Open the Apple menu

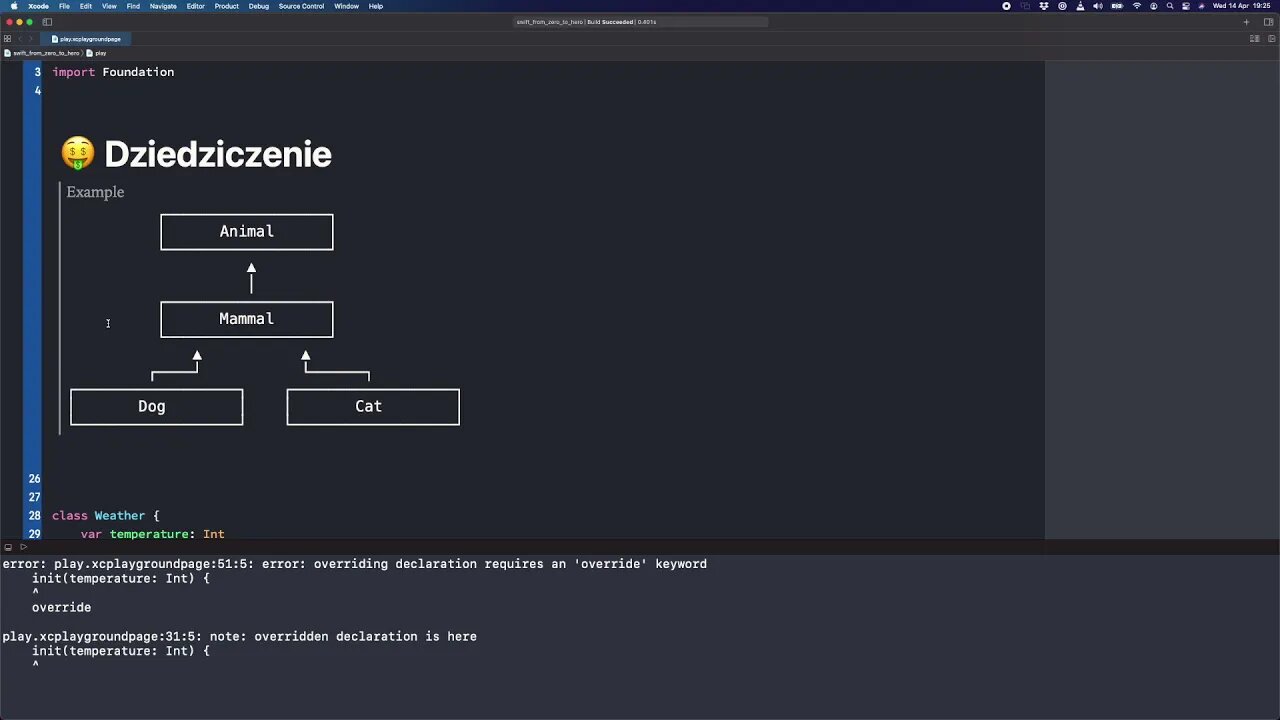(13, 6)
